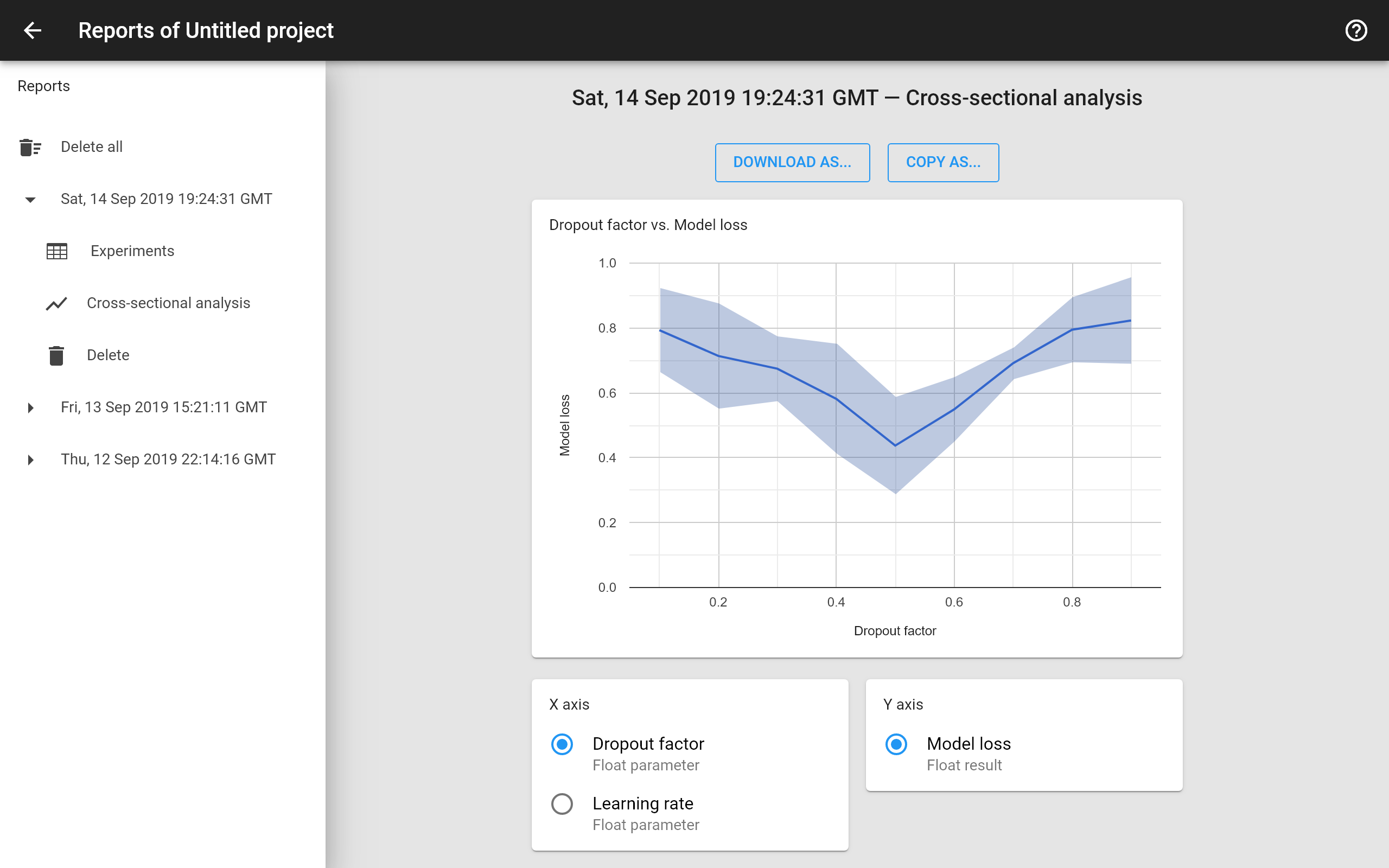Click the DOWNLOAD AS... button

792,162
